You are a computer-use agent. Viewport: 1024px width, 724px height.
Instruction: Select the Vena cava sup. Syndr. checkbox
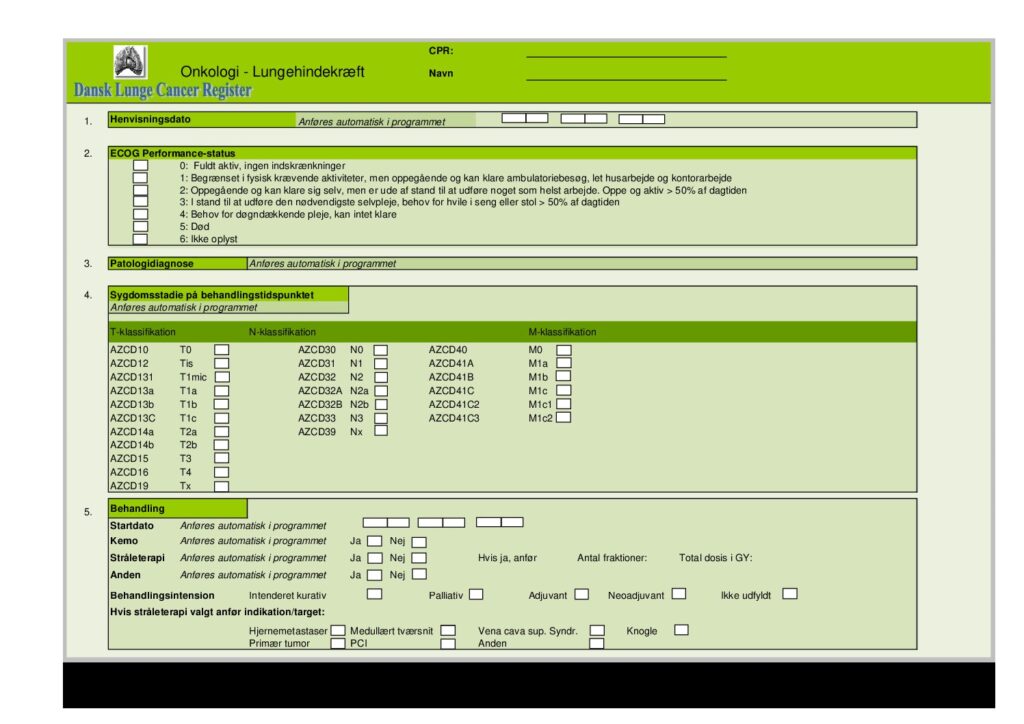click(x=597, y=631)
